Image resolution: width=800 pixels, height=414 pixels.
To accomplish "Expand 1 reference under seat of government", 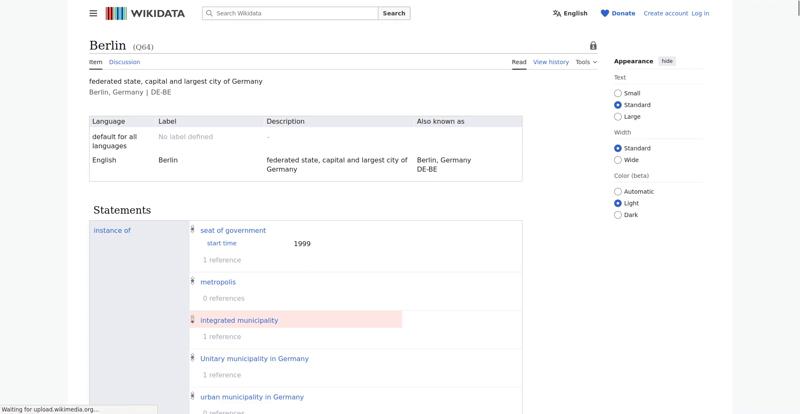I will point(222,260).
